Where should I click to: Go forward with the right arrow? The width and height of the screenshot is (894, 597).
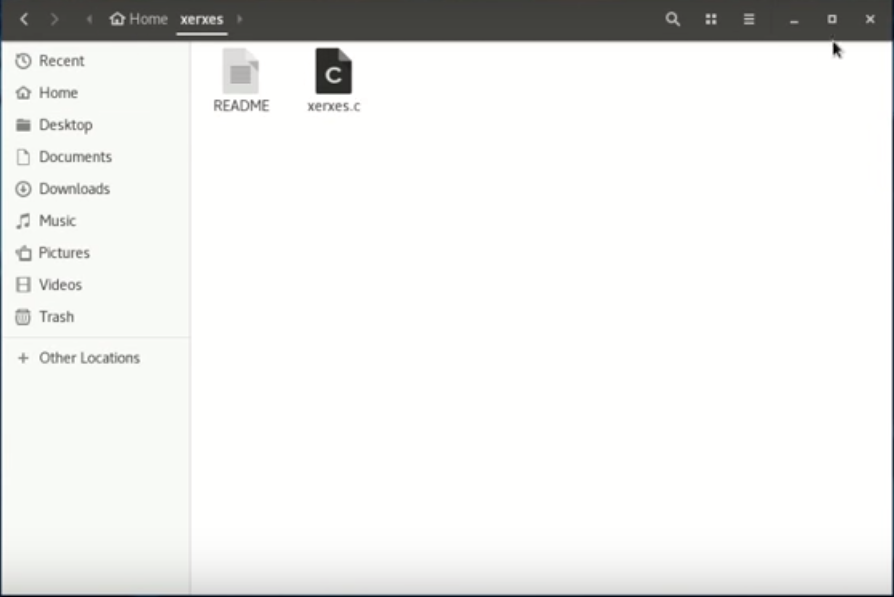(55, 19)
